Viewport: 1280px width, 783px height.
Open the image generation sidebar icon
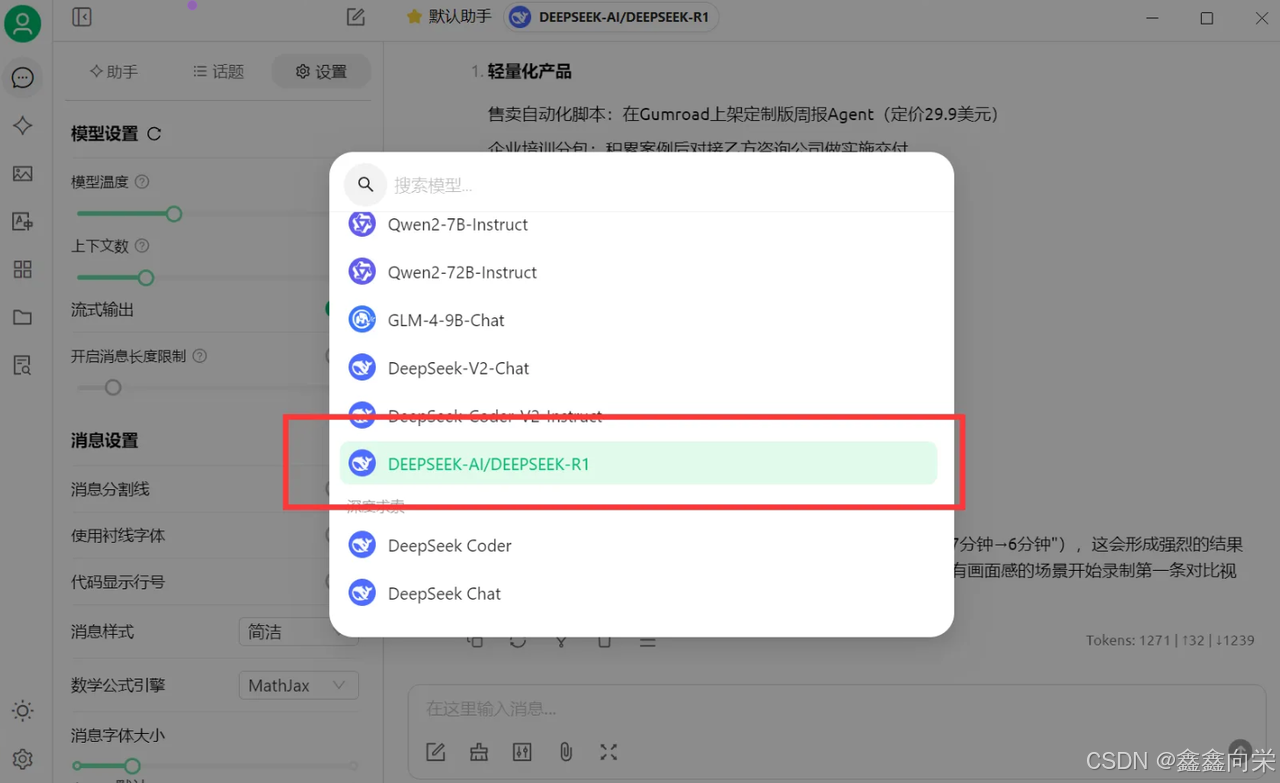point(22,174)
